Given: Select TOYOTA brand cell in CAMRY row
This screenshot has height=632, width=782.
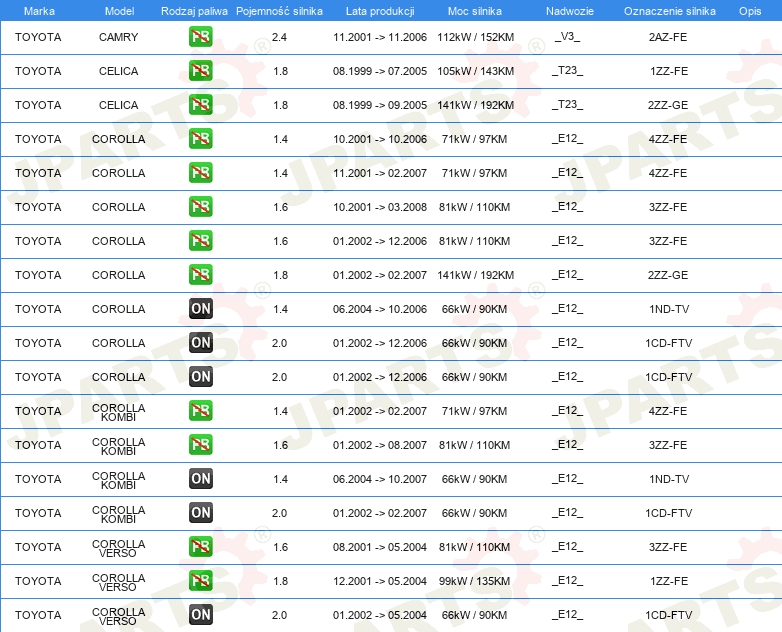Looking at the screenshot, I should point(38,37).
